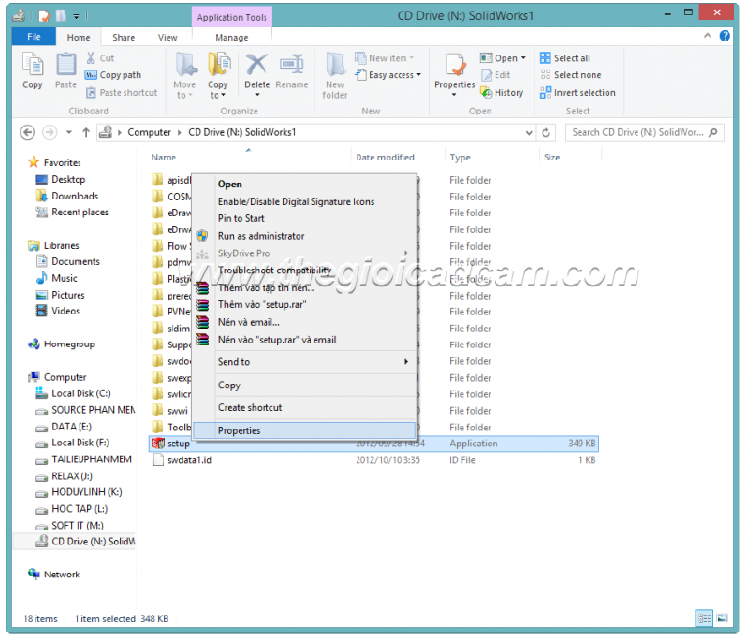Choose Nén và email...
743x635 pixels.
(x=304, y=322)
